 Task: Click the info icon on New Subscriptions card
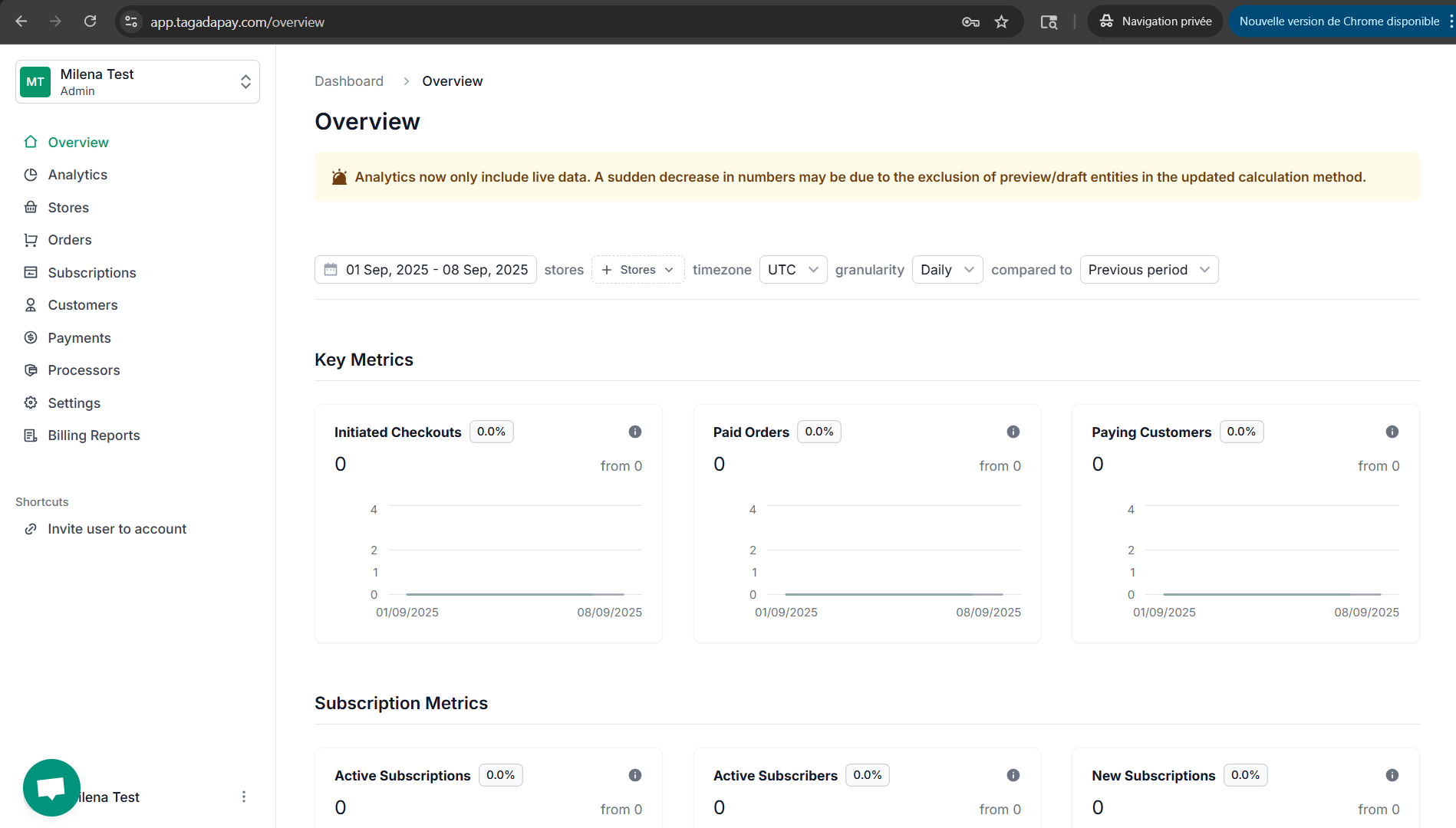coord(1392,775)
